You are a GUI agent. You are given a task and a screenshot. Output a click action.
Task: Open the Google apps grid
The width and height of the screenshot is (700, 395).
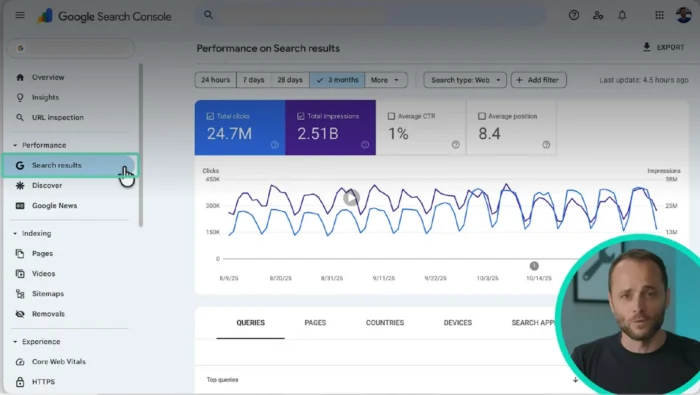(659, 15)
